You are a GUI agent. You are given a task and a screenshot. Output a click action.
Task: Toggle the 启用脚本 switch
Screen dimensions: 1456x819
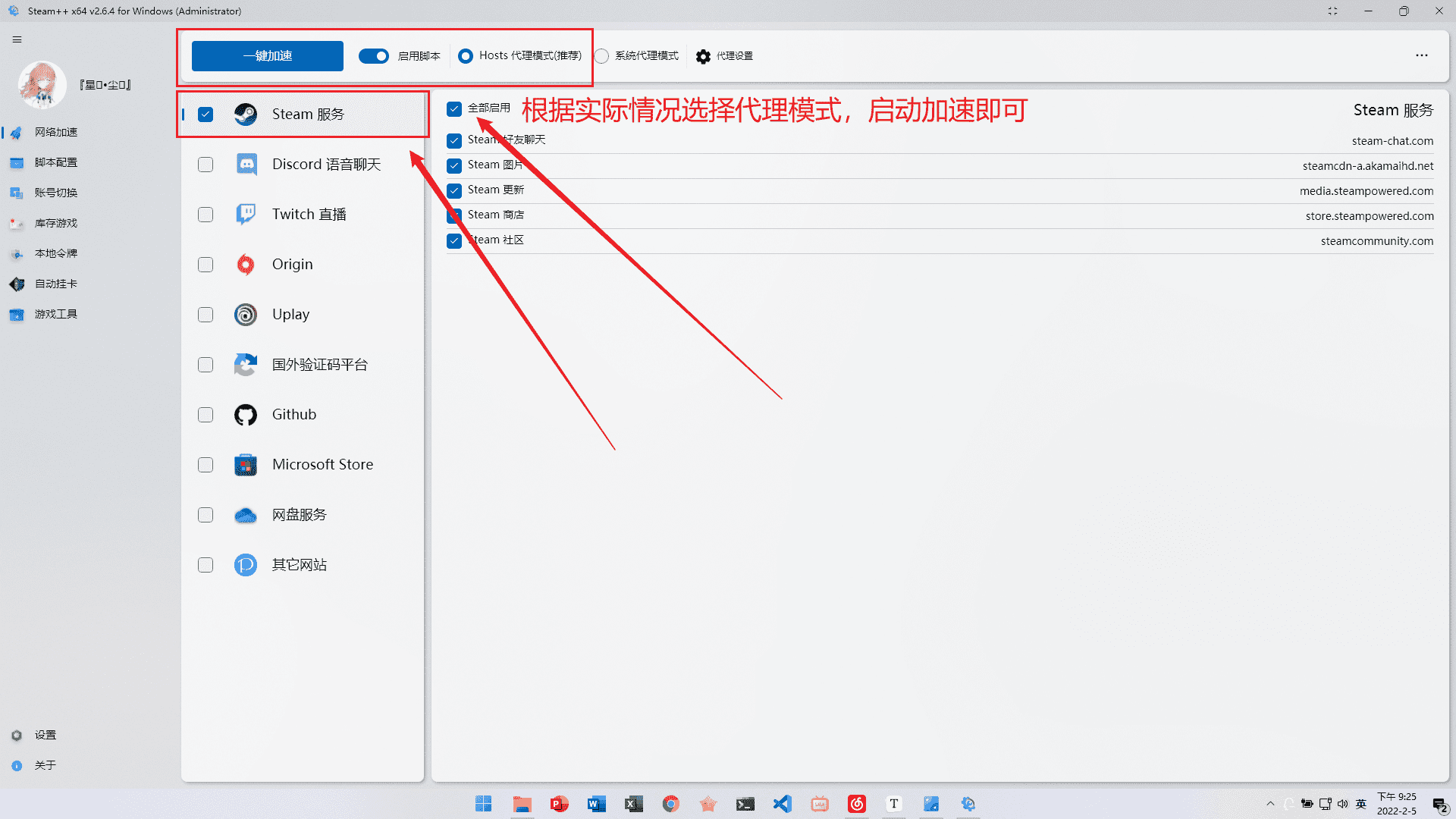click(x=374, y=56)
